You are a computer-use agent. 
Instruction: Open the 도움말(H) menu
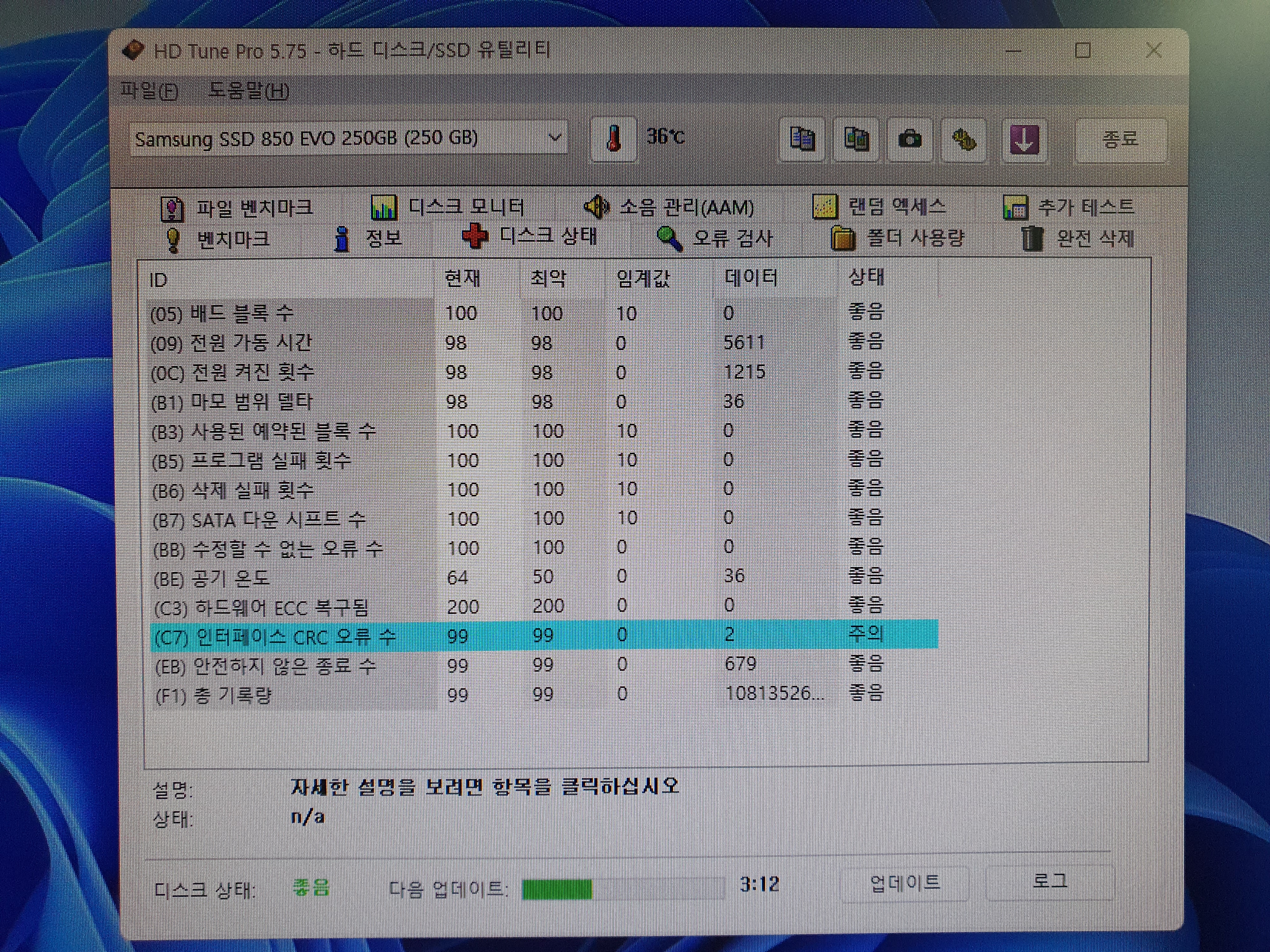click(249, 91)
